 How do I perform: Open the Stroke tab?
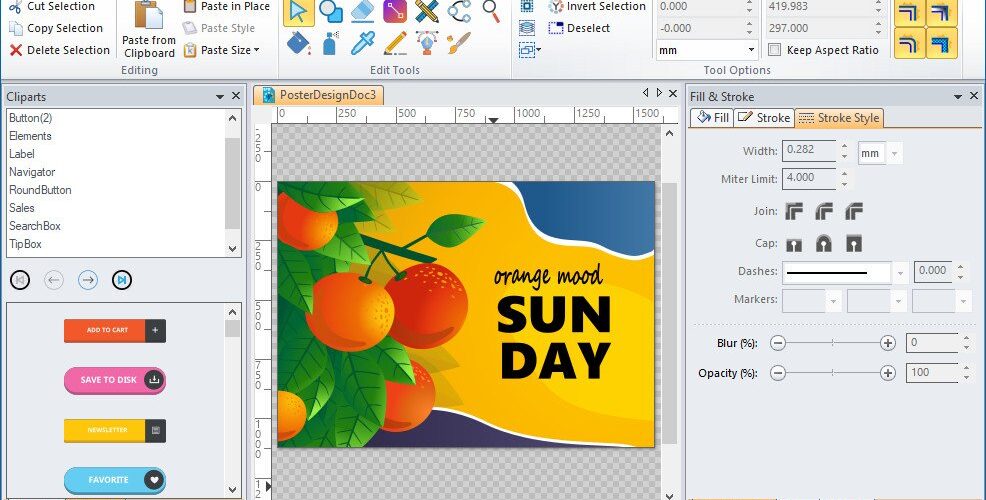coord(763,118)
